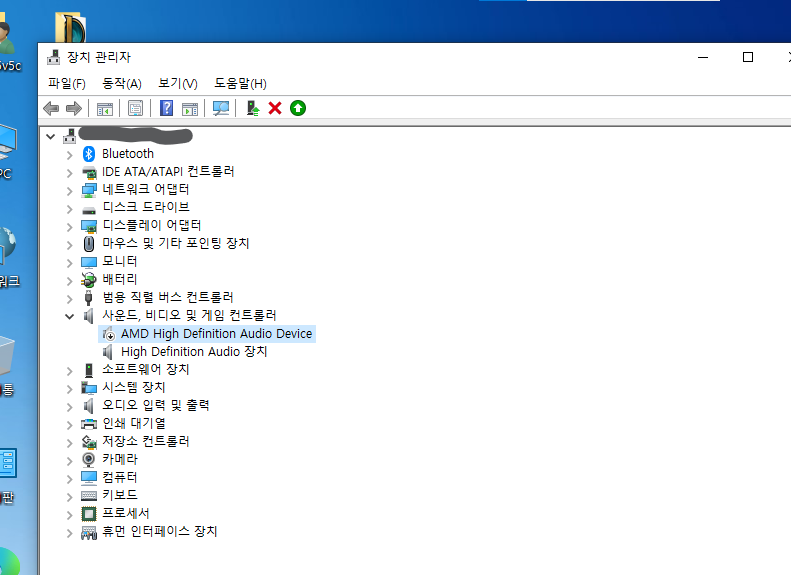Open the 보기(V) menu
The image size is (791, 575).
[x=178, y=83]
